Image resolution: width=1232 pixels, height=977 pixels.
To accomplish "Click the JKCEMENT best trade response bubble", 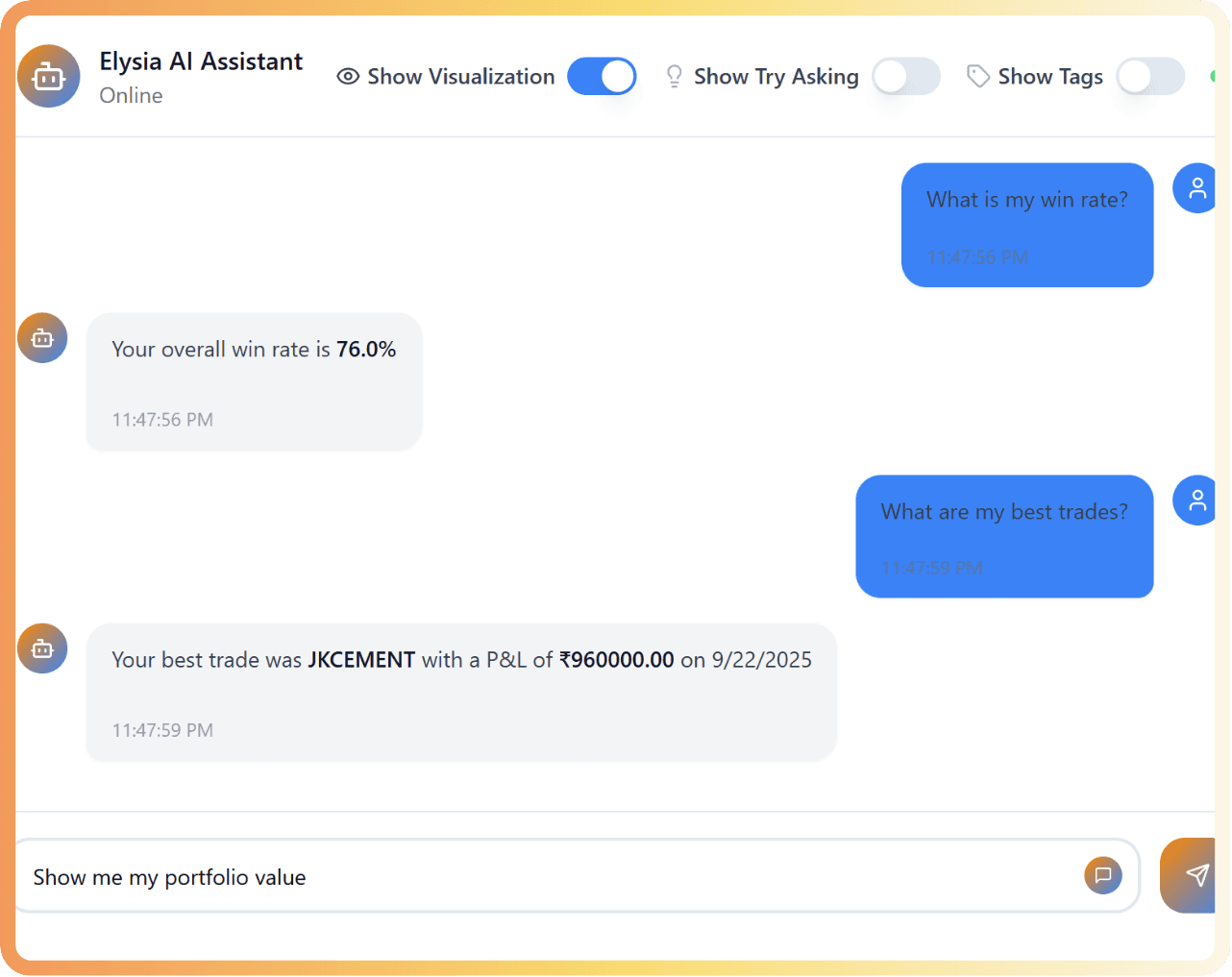I will (461, 692).
